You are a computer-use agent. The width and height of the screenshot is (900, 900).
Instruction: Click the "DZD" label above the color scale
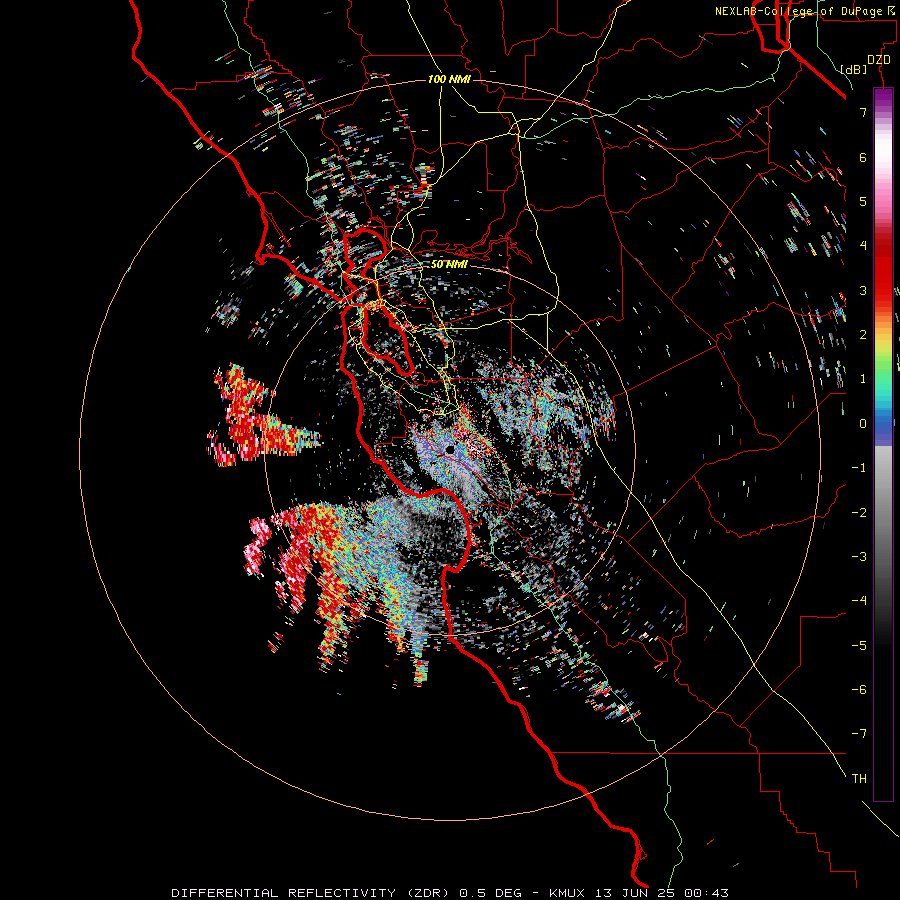879,60
